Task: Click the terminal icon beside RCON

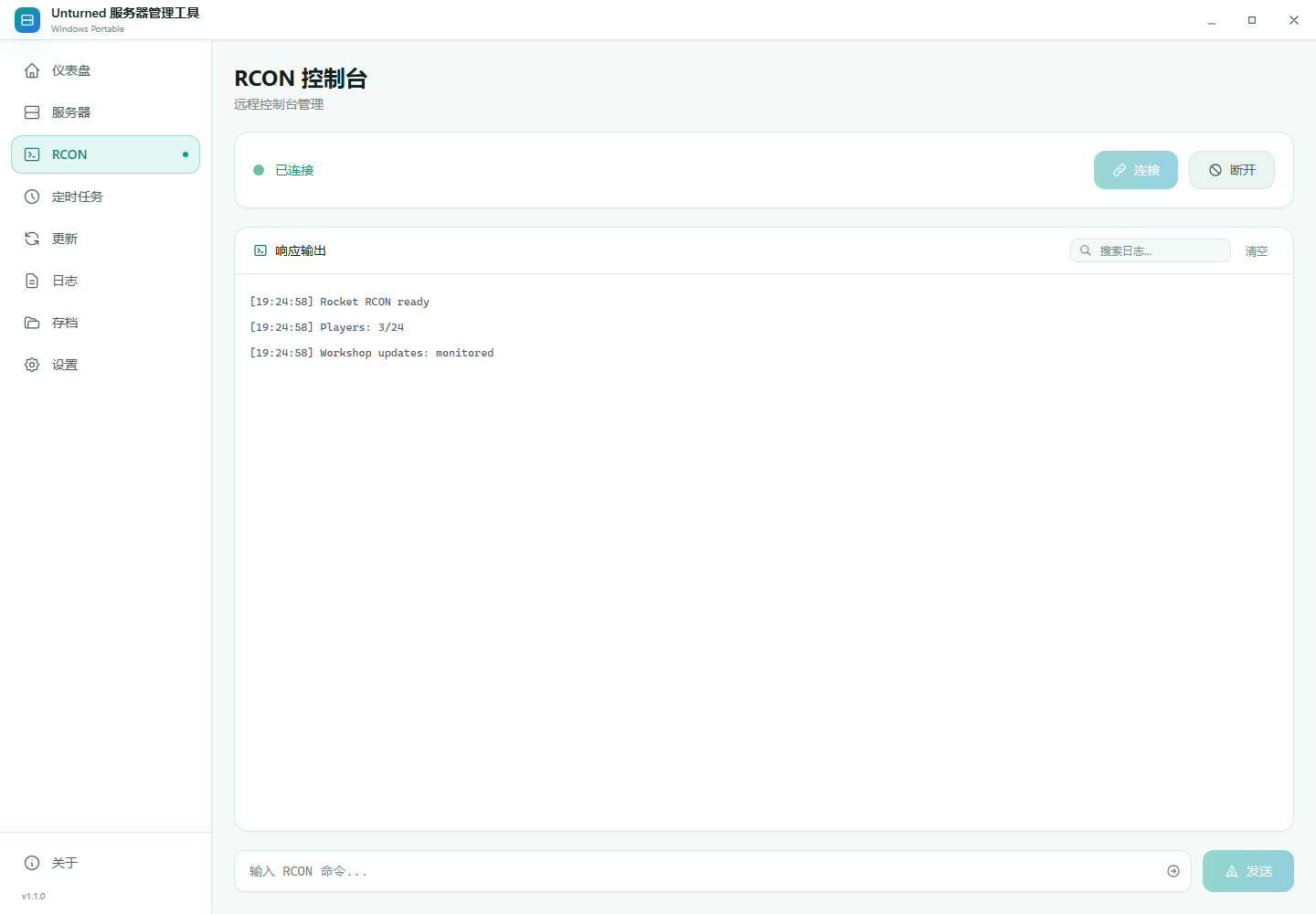Action: 32,154
